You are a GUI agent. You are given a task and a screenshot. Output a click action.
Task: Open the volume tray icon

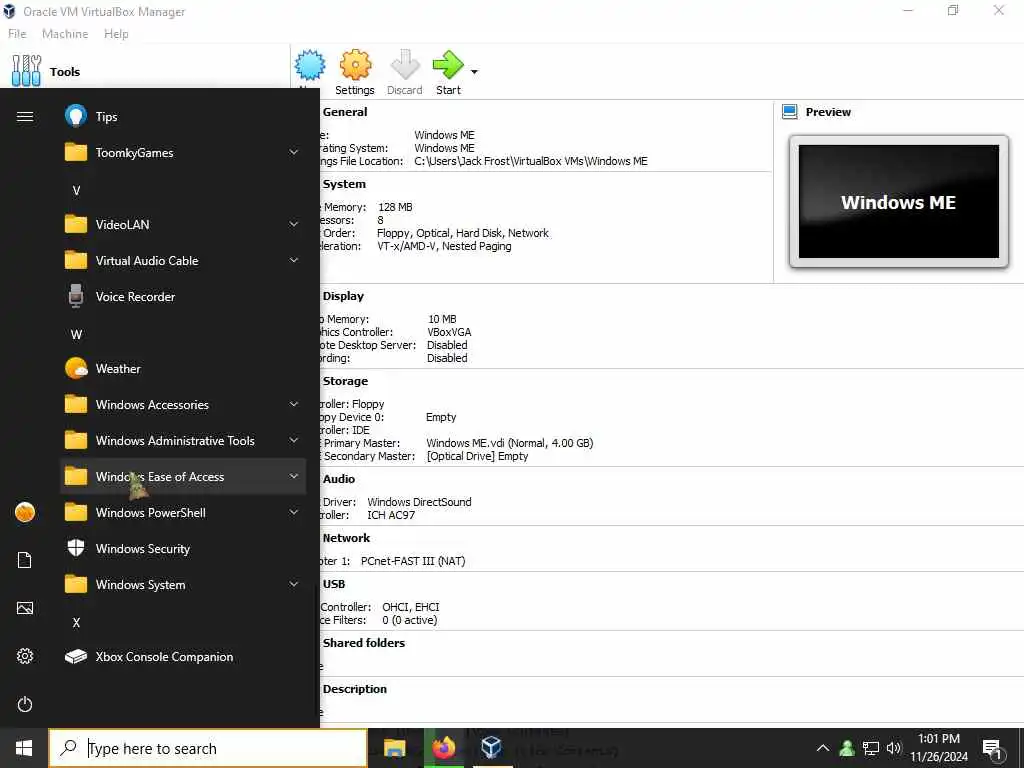pos(893,748)
